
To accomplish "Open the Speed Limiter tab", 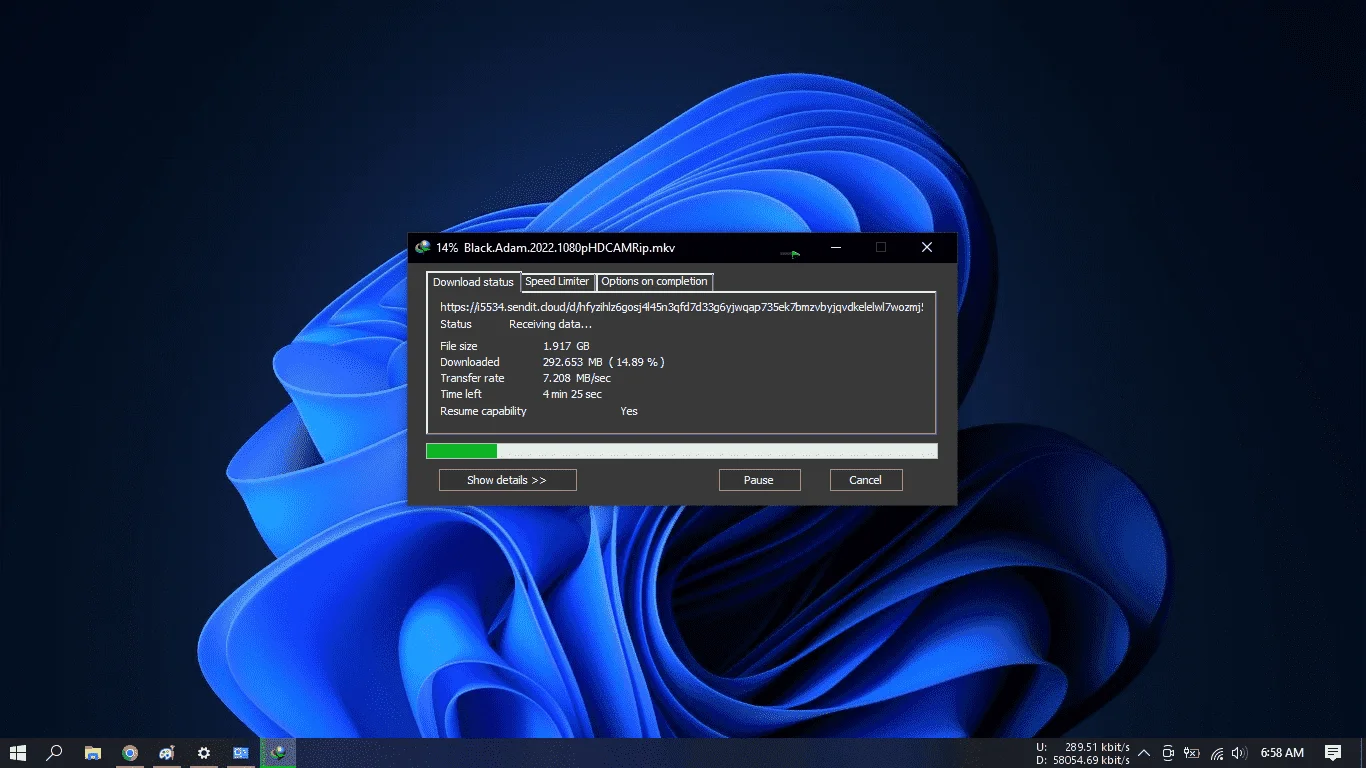I will tap(557, 282).
